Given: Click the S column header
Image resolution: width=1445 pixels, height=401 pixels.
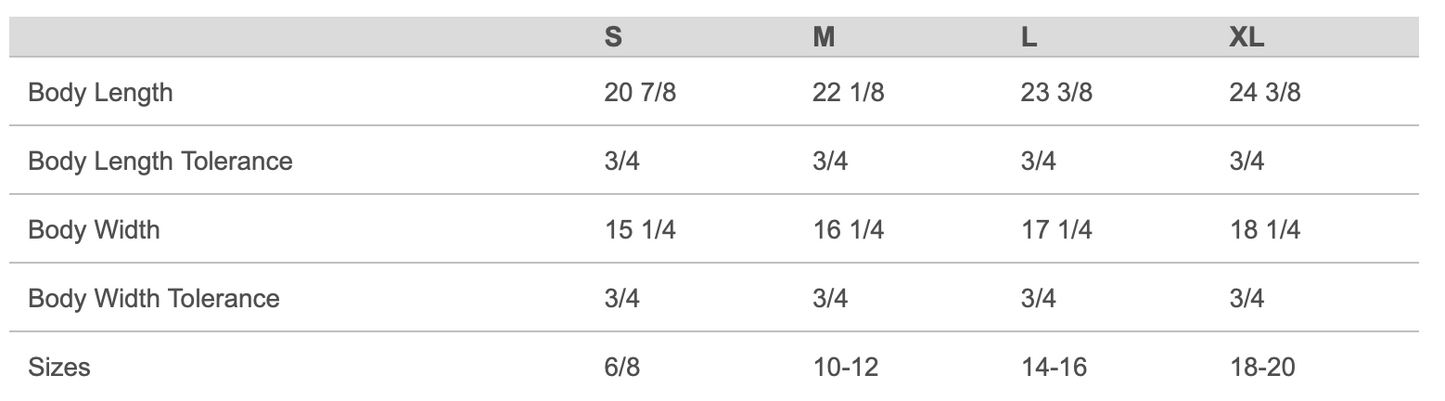Looking at the screenshot, I should [x=613, y=38].
